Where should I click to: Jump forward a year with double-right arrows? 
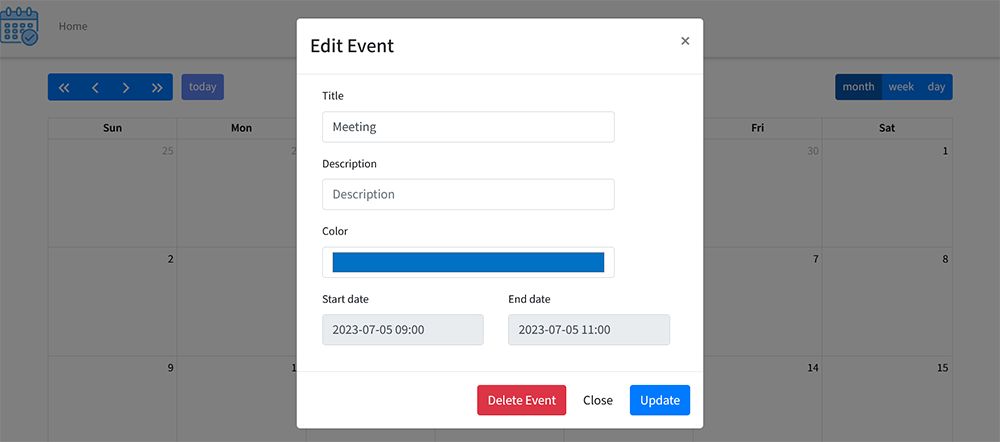tap(157, 87)
